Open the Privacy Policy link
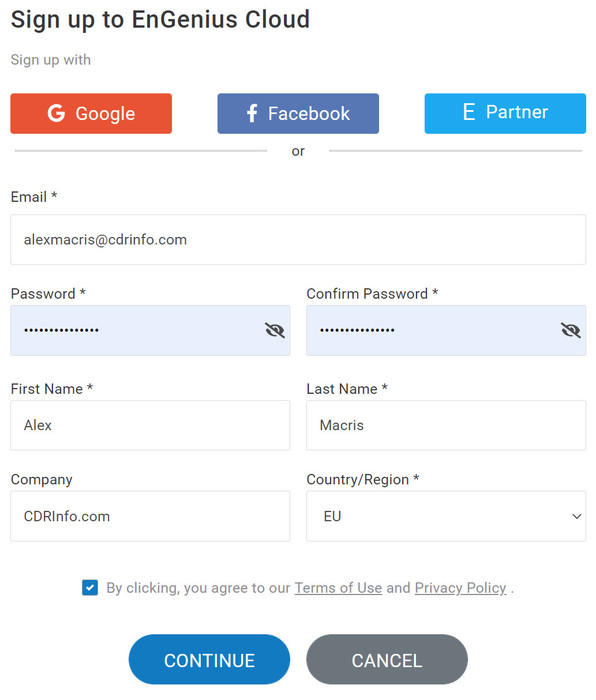The width and height of the screenshot is (596, 700). 461,588
